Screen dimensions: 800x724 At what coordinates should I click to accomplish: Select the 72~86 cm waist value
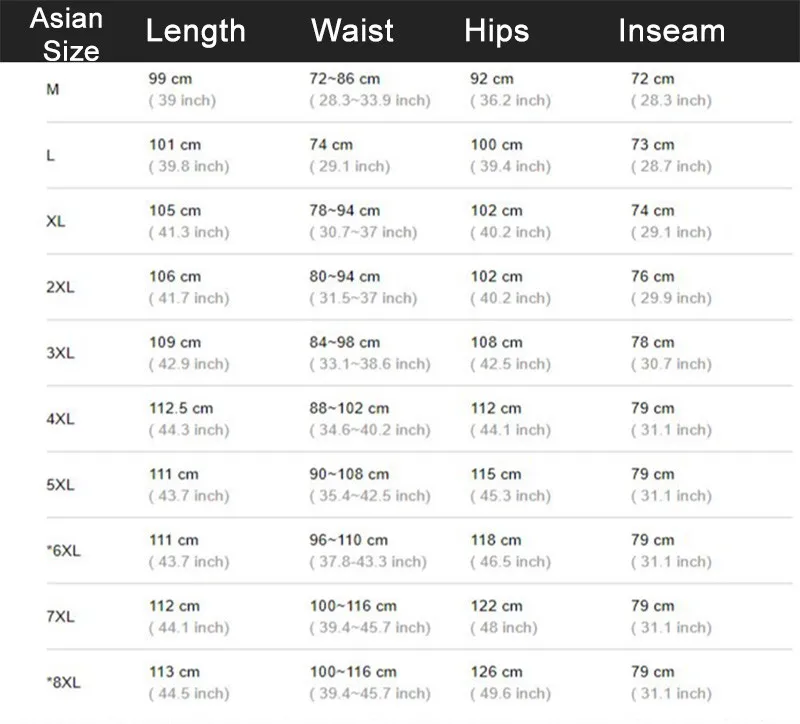point(345,79)
